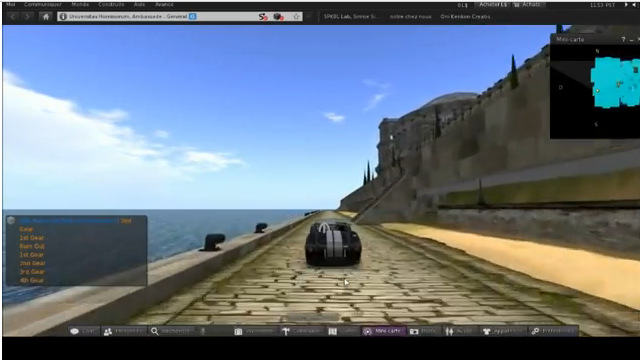The image size is (640, 360).
Task: Open the Avancé menu
Action: point(164,4)
